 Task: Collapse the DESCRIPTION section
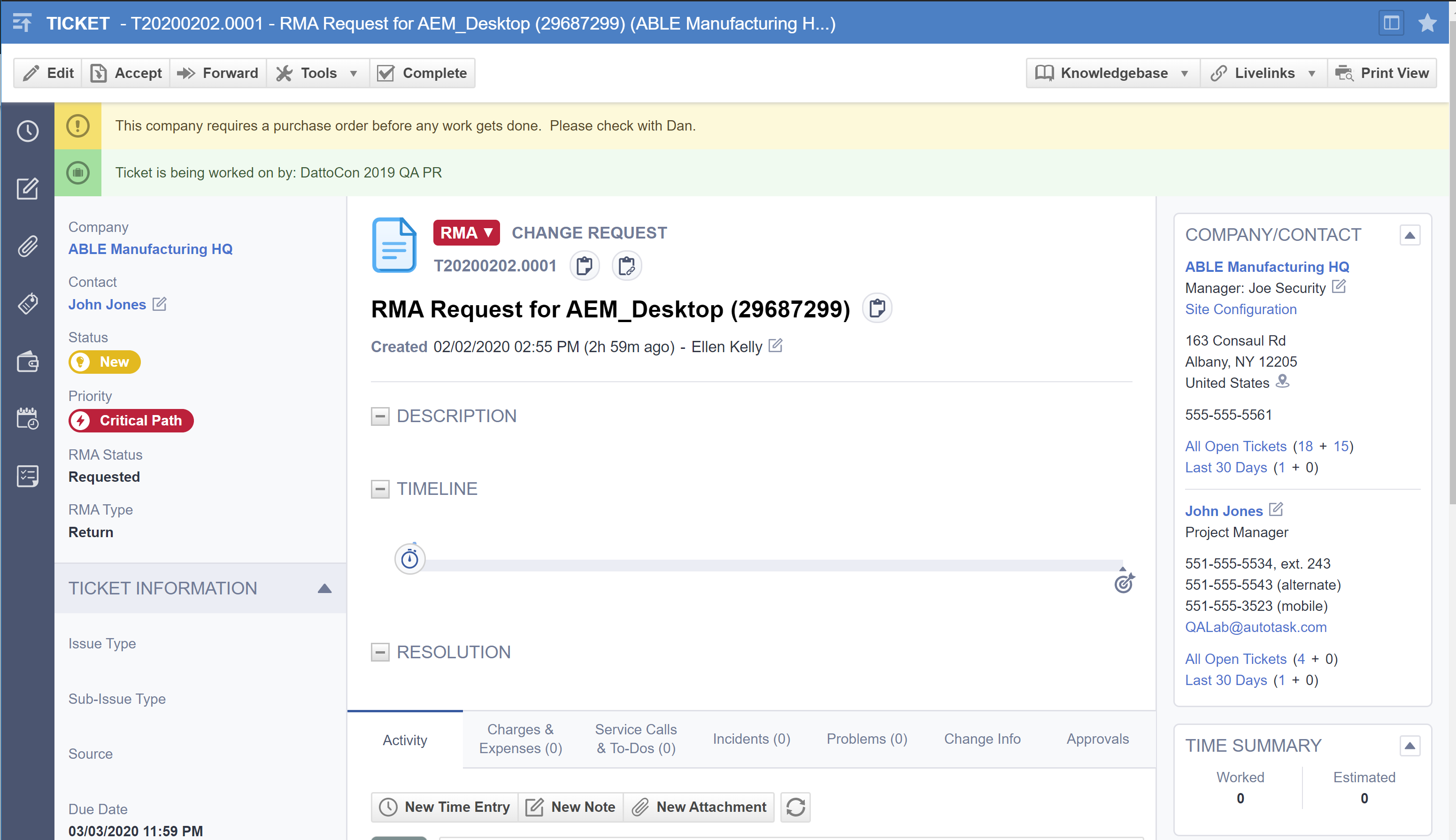[380, 416]
